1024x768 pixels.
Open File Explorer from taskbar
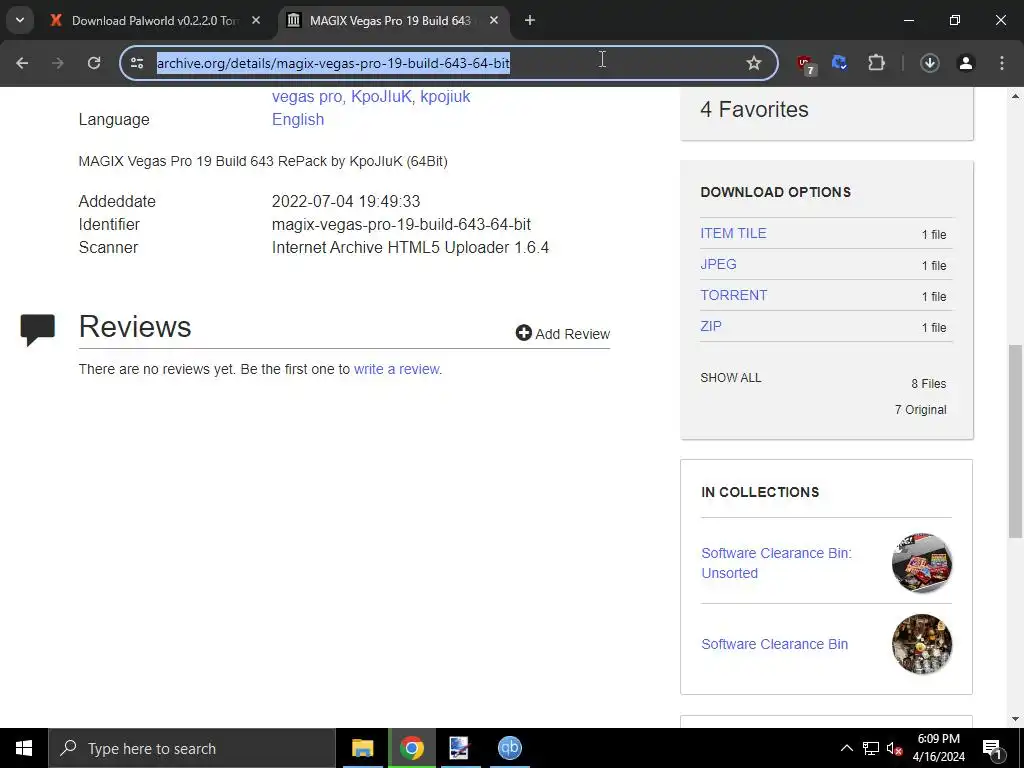coord(362,748)
